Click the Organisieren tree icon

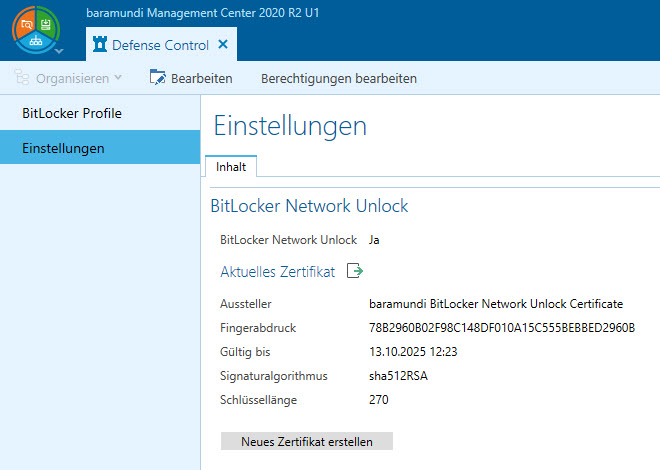click(22, 78)
